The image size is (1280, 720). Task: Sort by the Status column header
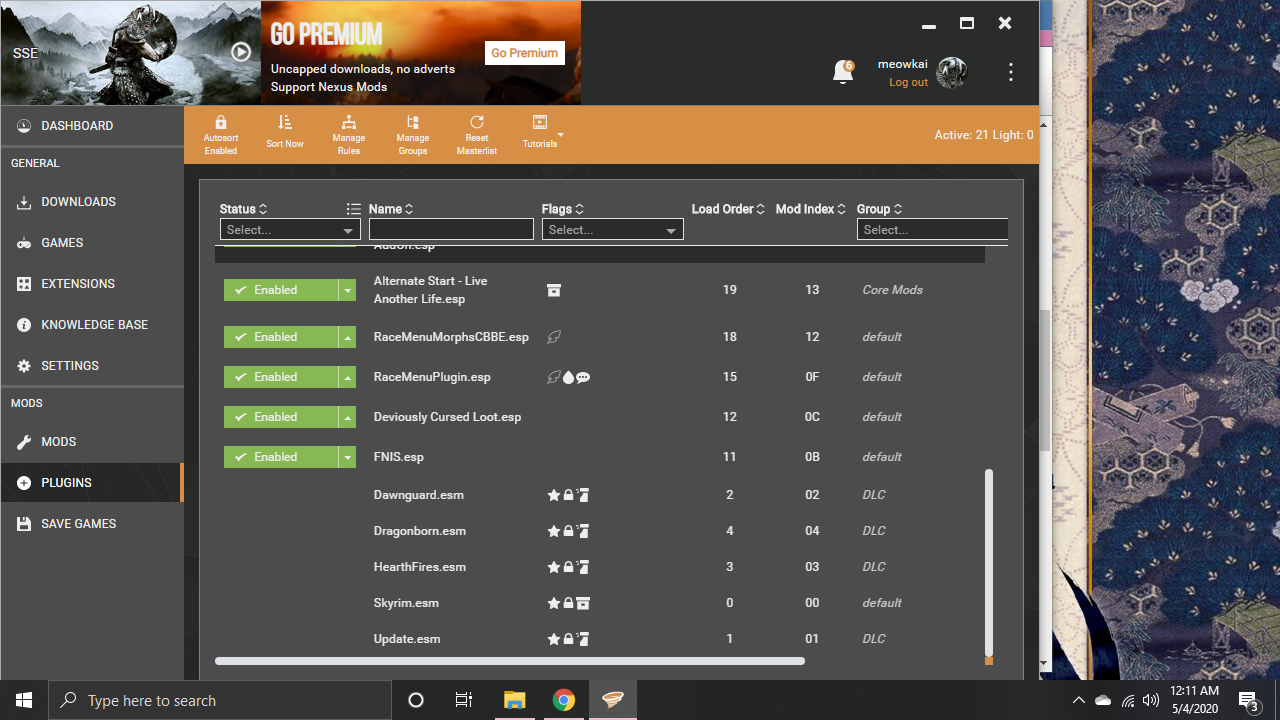pos(243,209)
